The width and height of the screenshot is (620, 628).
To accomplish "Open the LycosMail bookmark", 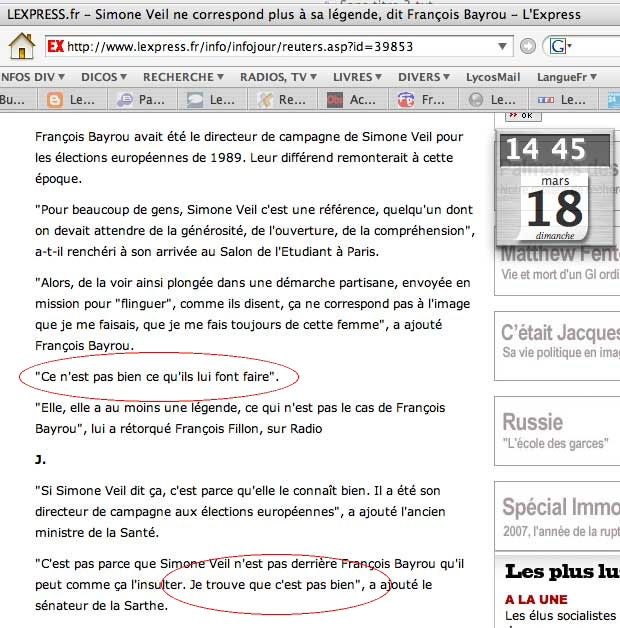I will (493, 77).
